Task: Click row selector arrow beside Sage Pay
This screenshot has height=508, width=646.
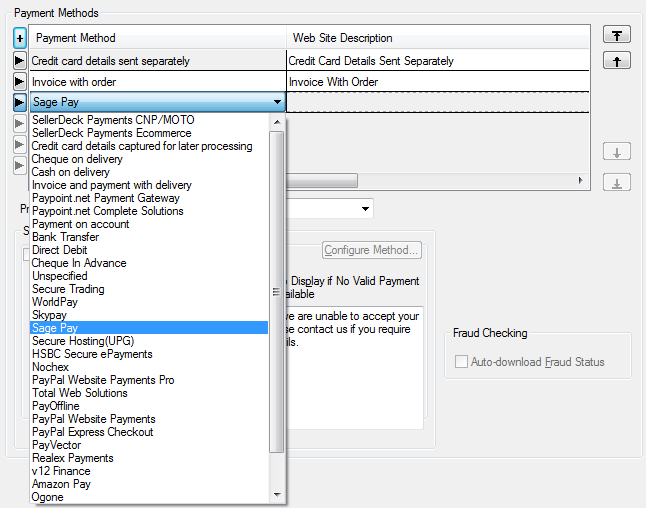Action: tap(20, 102)
